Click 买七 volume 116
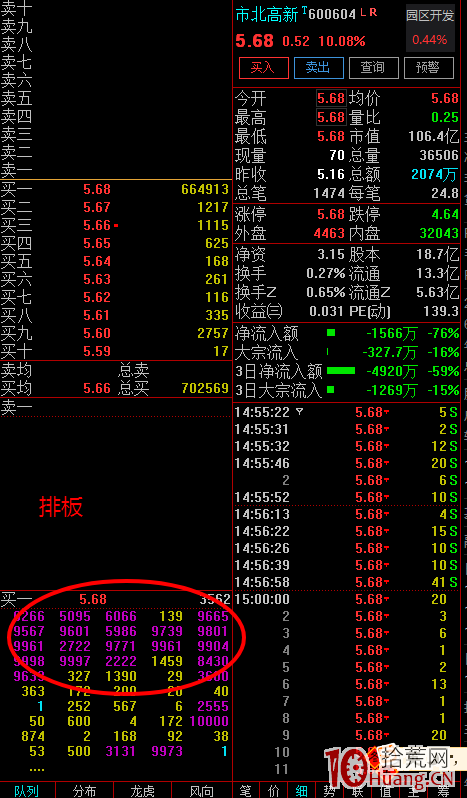Viewport: 467px width, 798px height. point(217,297)
